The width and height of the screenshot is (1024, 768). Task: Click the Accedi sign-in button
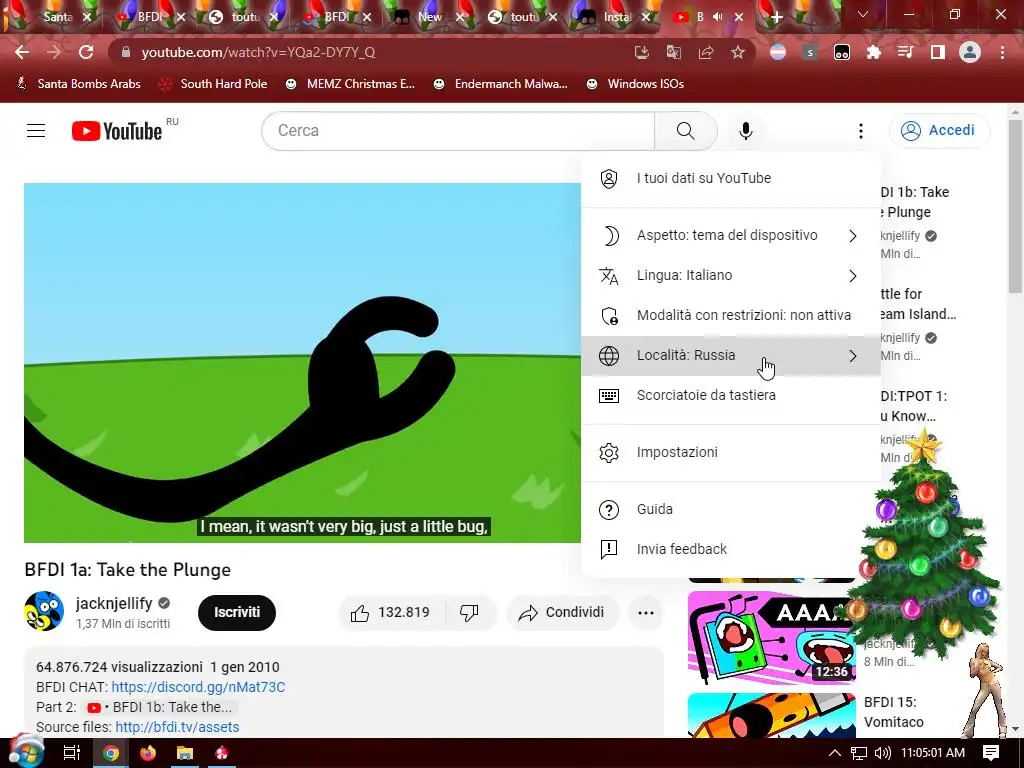point(939,131)
